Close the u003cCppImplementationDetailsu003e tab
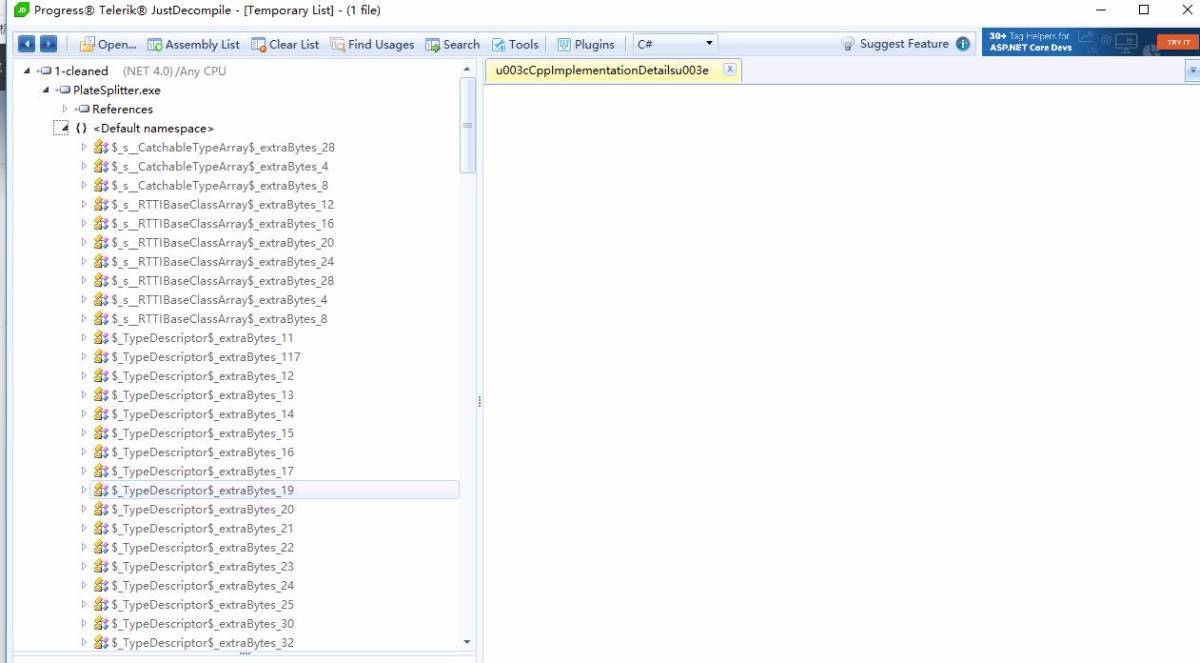This screenshot has height=663, width=1200. pyautogui.click(x=730, y=69)
